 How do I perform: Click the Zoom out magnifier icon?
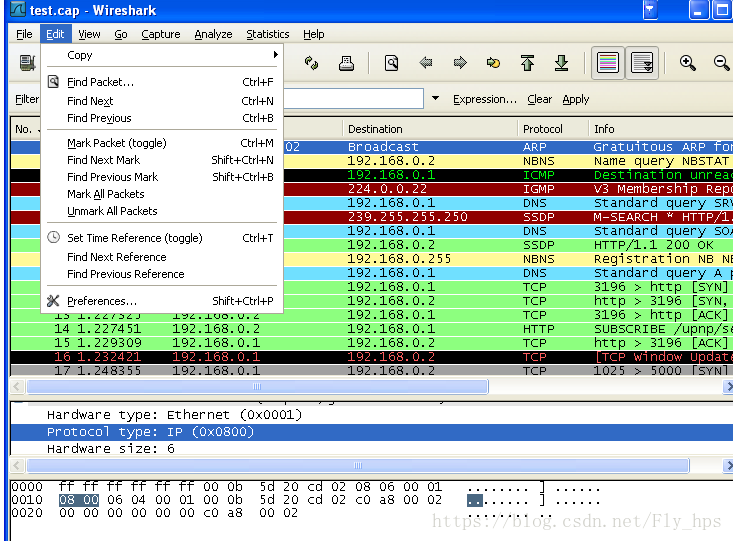pyautogui.click(x=721, y=63)
